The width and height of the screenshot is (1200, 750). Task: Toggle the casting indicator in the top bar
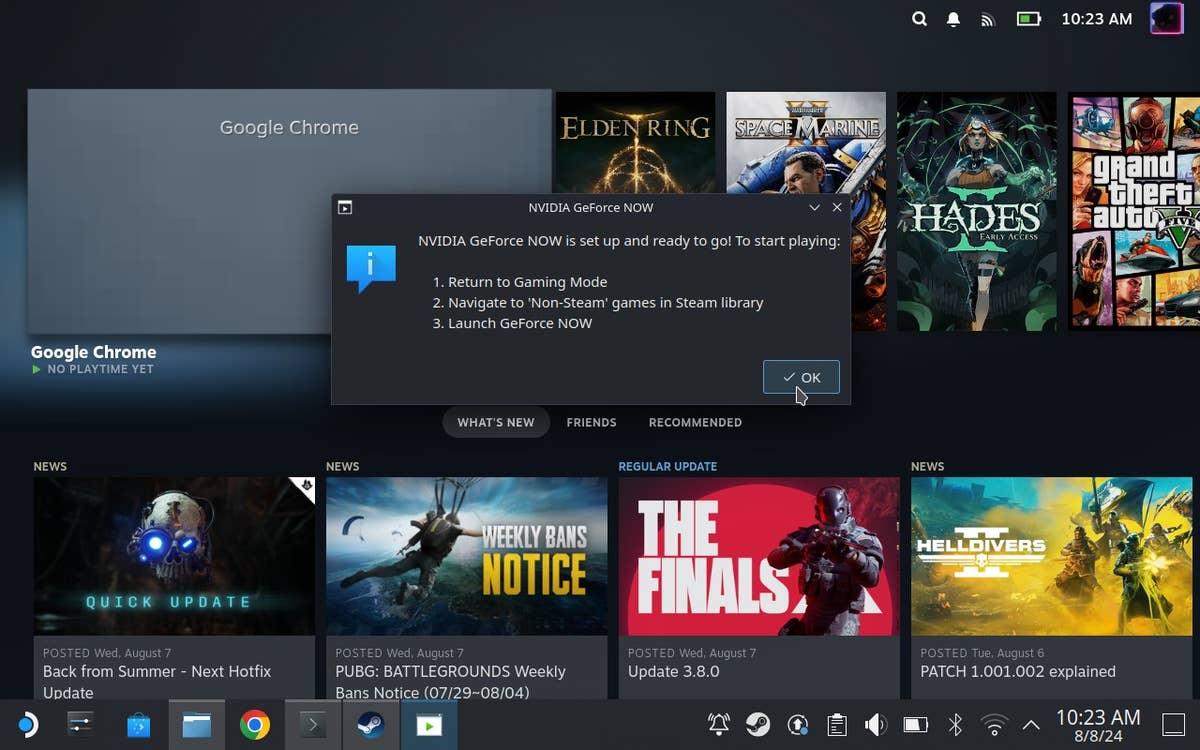[x=988, y=18]
